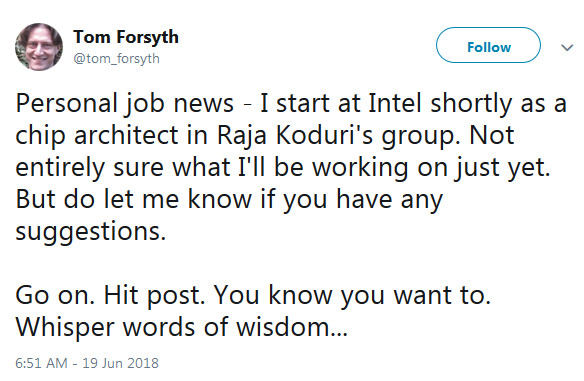The image size is (584, 381).
Task: Click the line starting But do let me know
Action: pos(229,200)
